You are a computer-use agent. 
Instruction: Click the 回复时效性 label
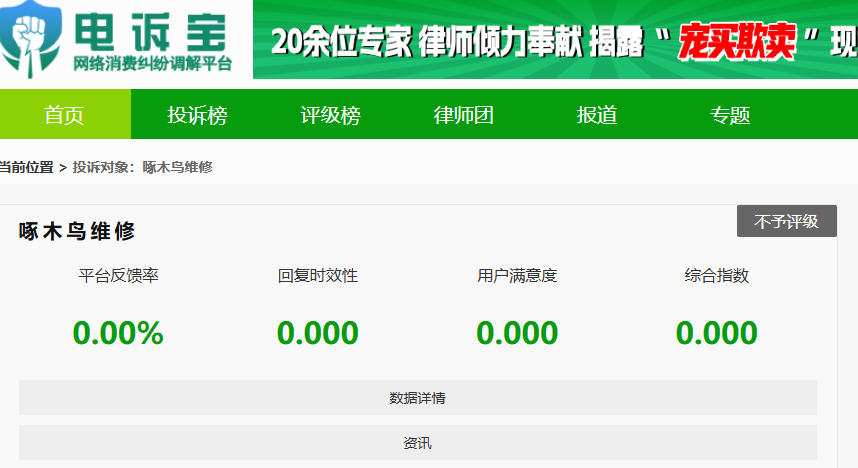[x=318, y=275]
